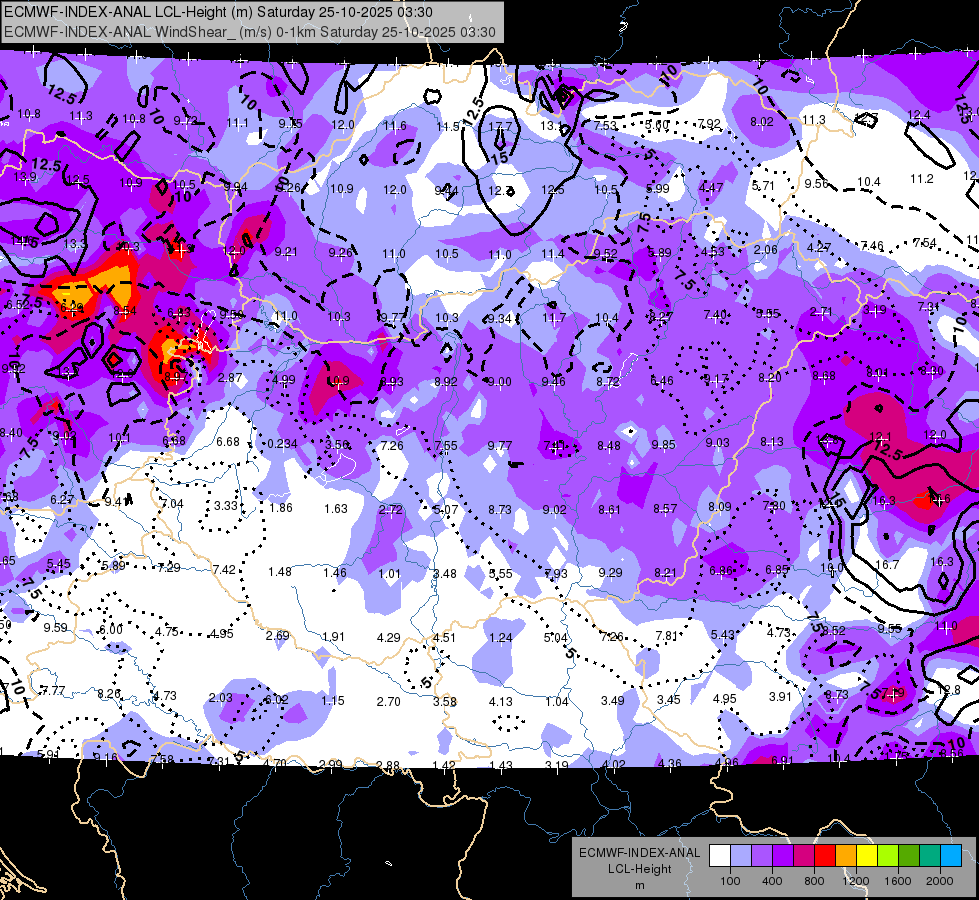This screenshot has width=979, height=900.
Task: Click the '5.43' wind shear value
Action: click(722, 635)
